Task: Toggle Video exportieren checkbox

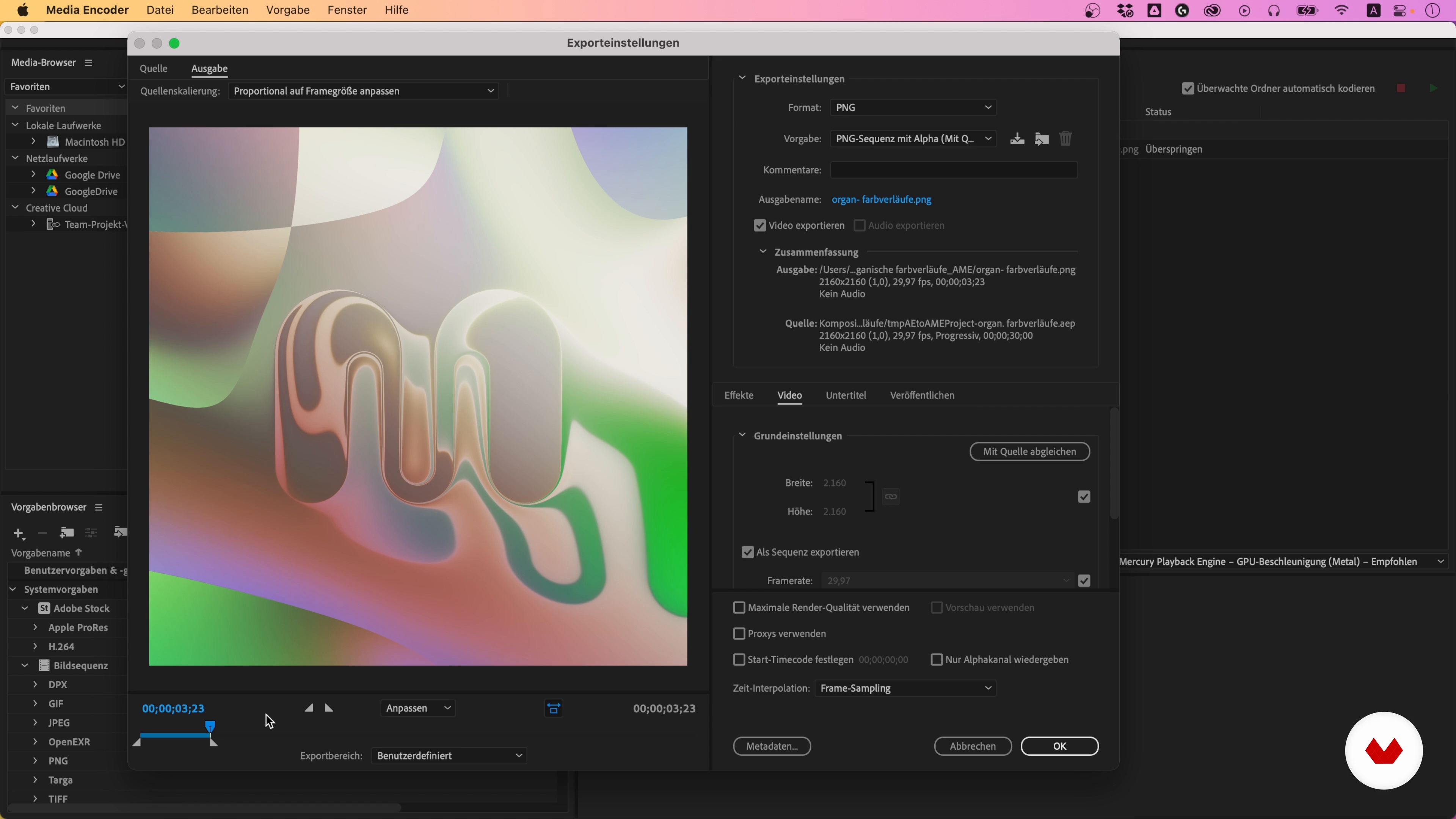Action: 759,226
